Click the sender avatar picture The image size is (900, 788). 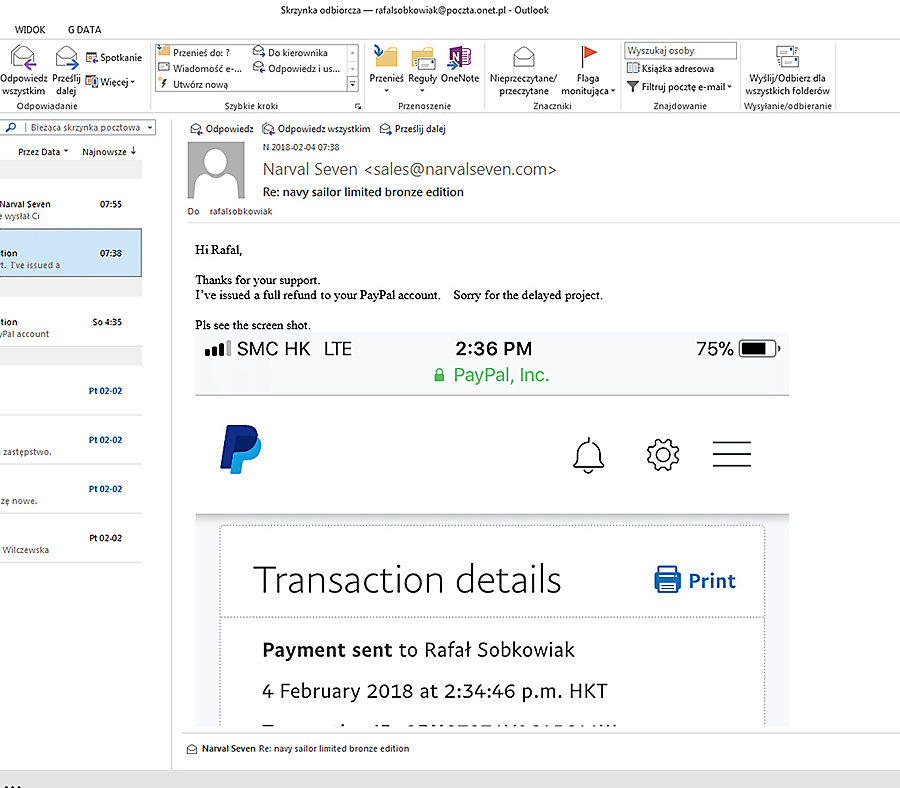[x=216, y=171]
